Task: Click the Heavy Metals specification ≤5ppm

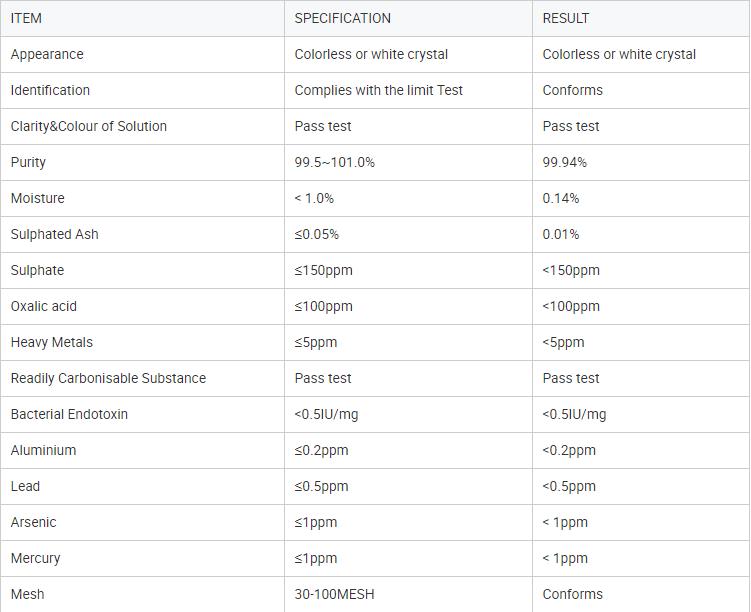Action: click(x=316, y=342)
